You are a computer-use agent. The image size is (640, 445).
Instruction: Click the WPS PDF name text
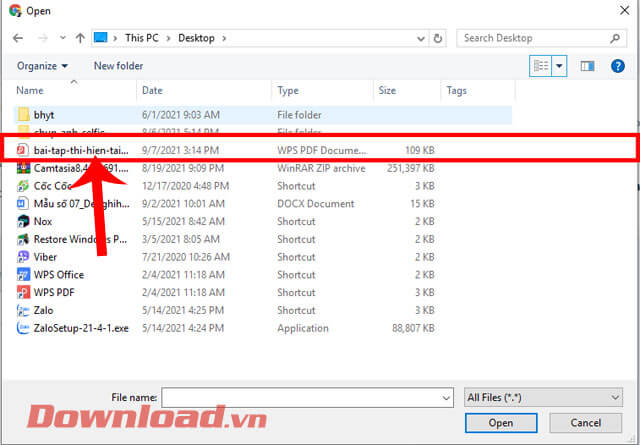54,293
